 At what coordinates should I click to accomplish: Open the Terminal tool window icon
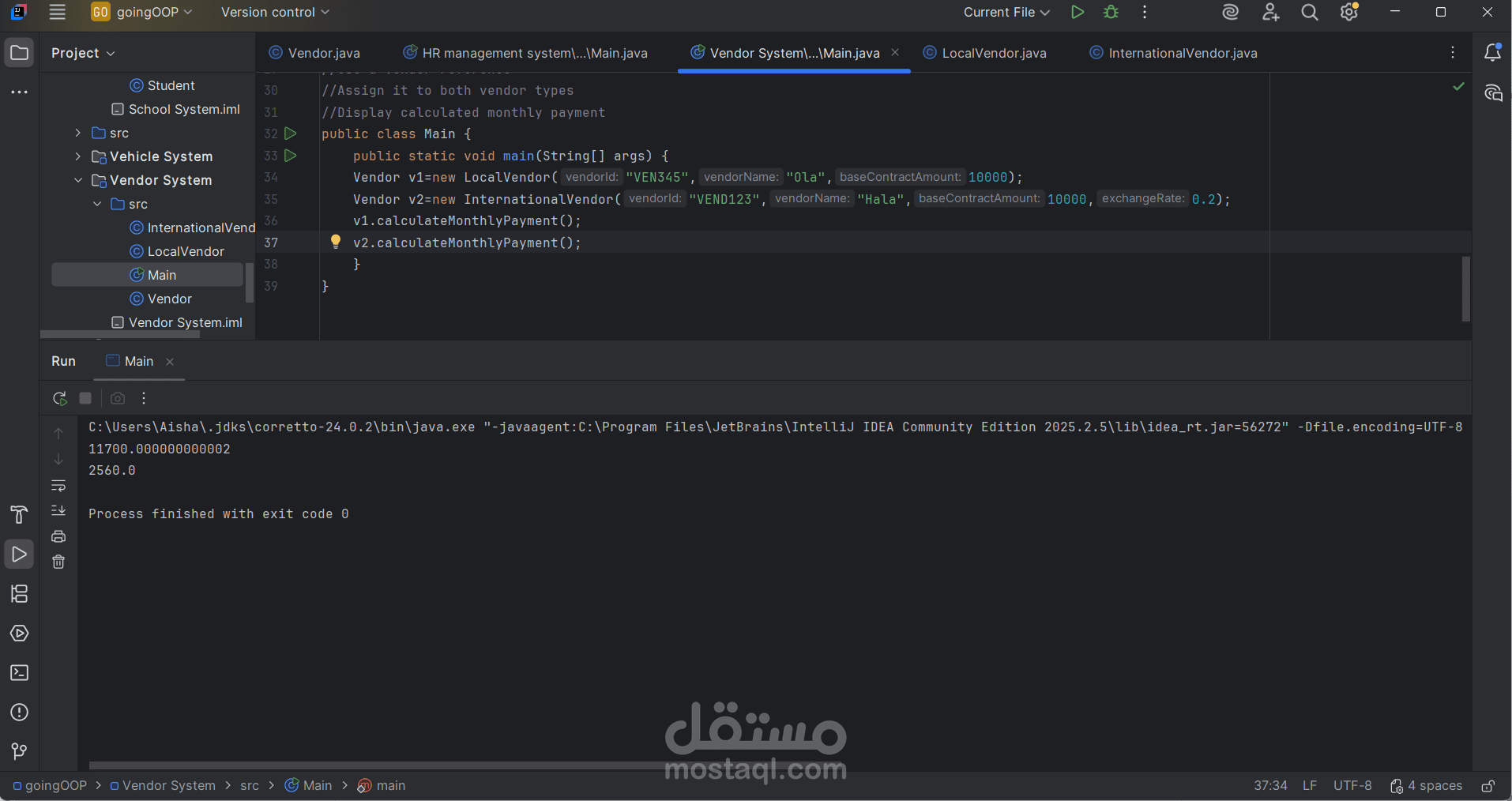point(20,673)
